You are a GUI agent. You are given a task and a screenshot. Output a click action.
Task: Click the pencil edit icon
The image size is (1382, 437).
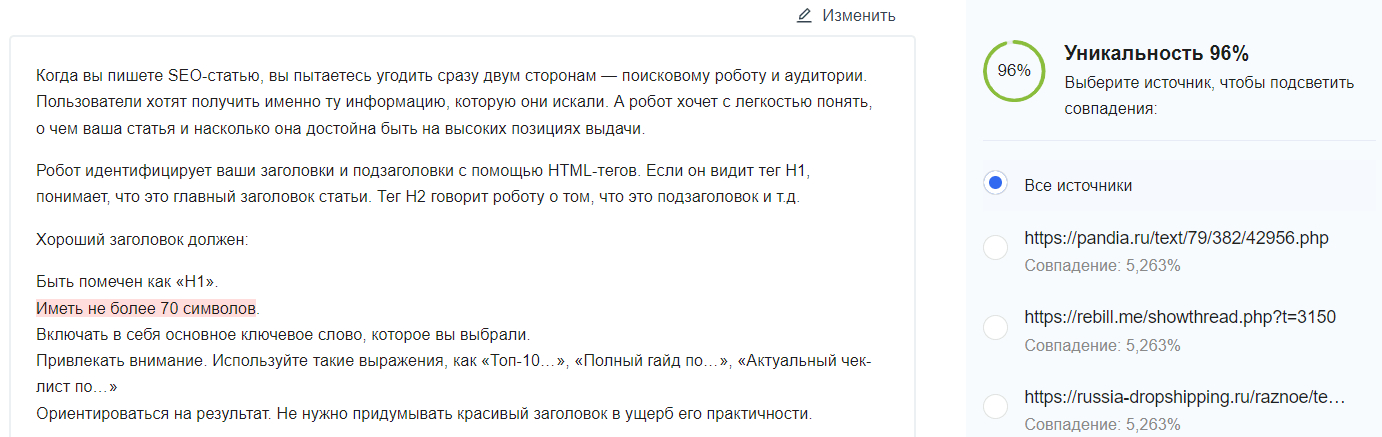click(x=804, y=16)
